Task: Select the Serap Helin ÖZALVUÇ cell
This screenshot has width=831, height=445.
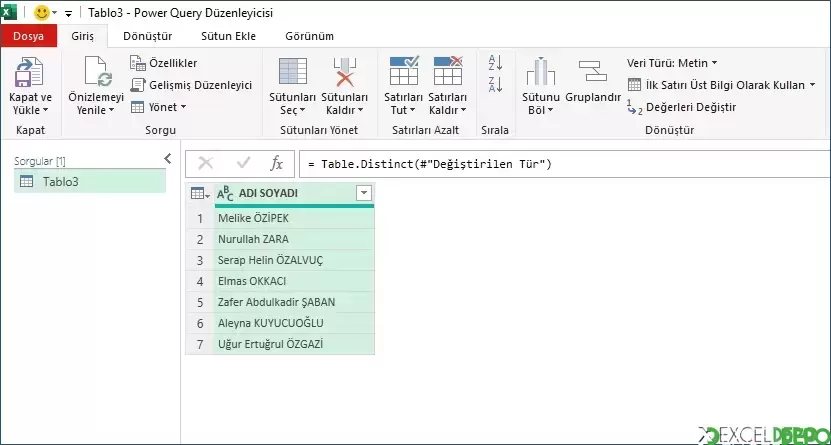Action: [294, 260]
